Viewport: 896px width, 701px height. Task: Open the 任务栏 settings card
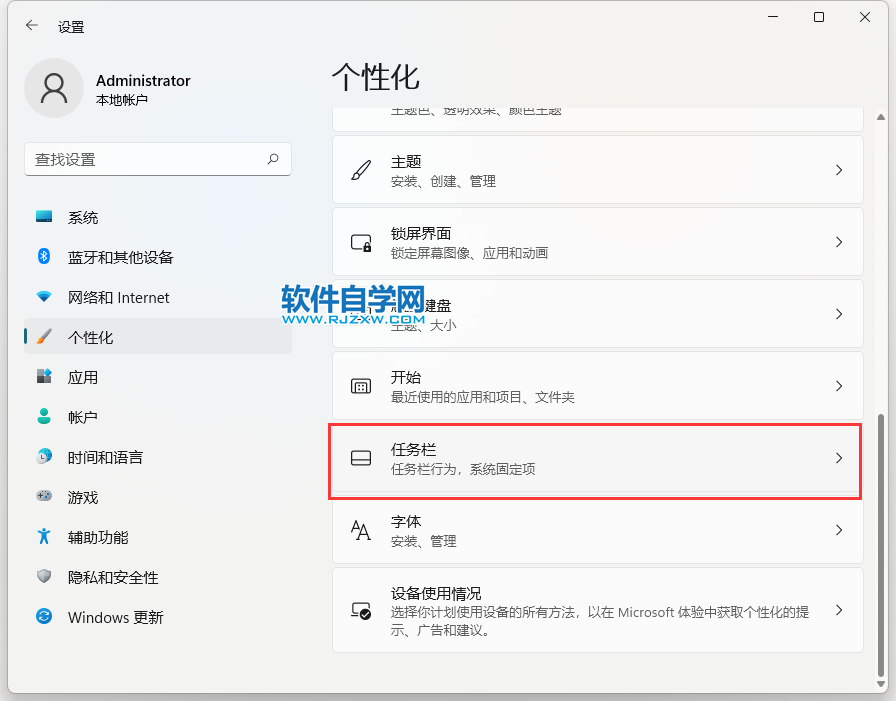click(x=598, y=458)
